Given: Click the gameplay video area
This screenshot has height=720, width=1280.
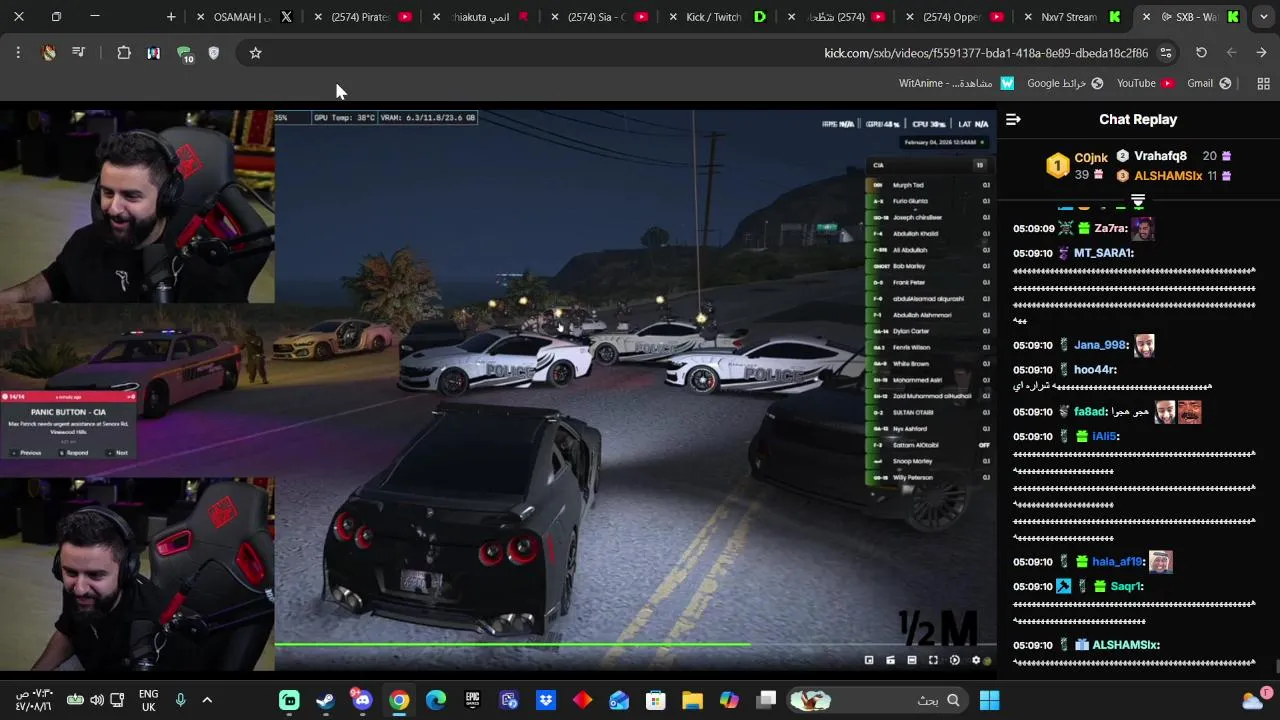Looking at the screenshot, I should [636, 390].
